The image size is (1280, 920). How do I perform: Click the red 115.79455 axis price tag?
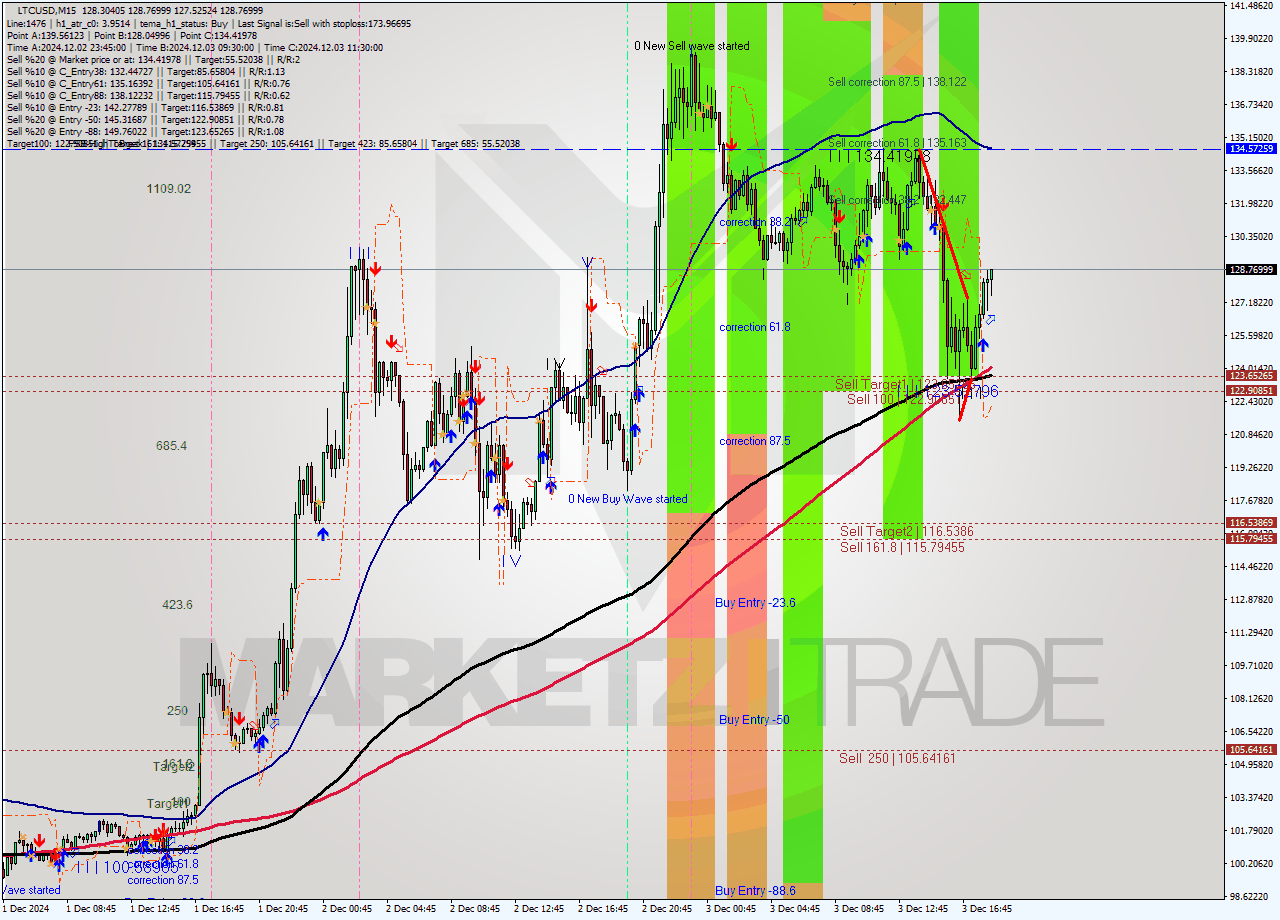[x=1251, y=538]
